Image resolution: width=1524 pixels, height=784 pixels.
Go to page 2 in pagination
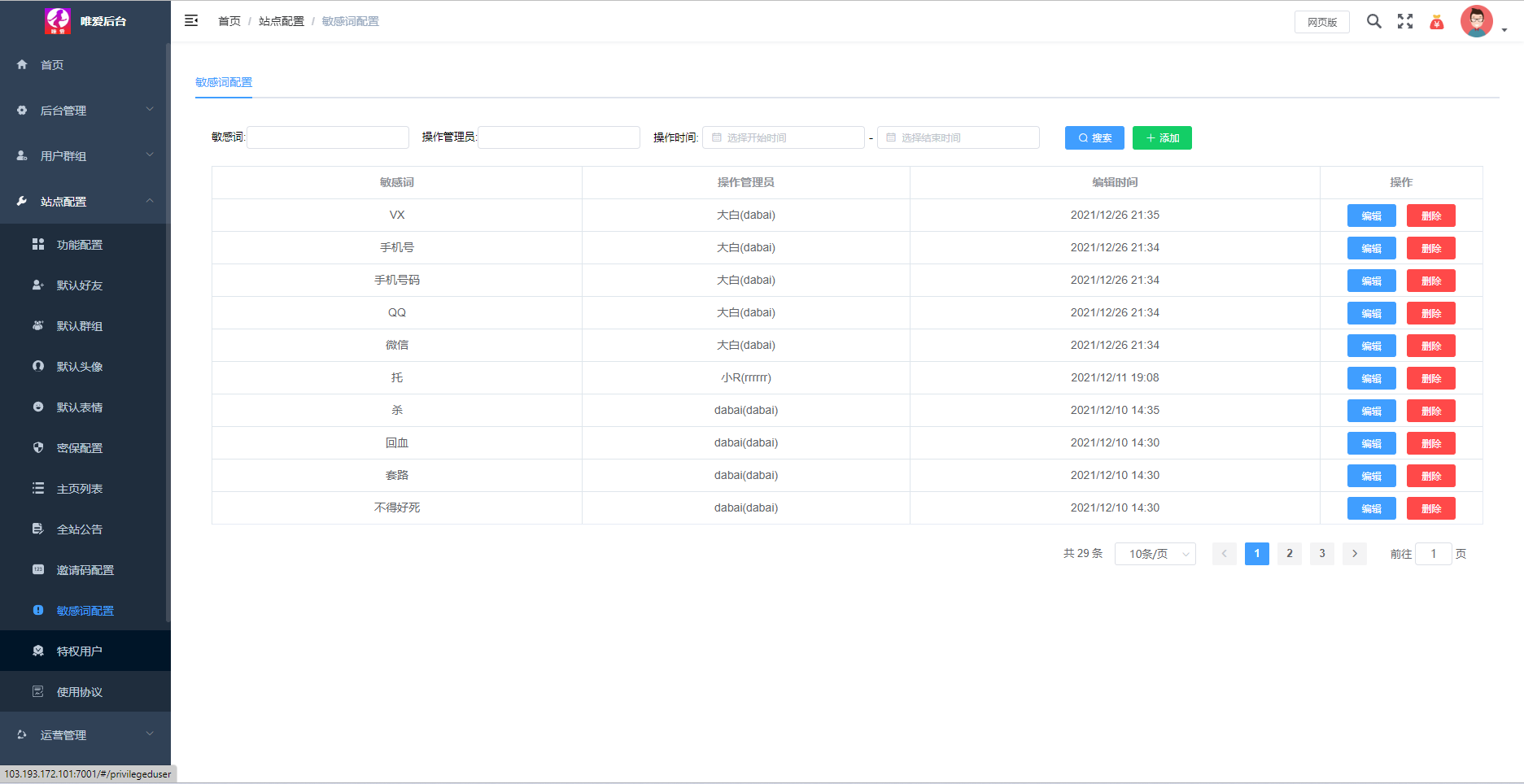(x=1289, y=554)
